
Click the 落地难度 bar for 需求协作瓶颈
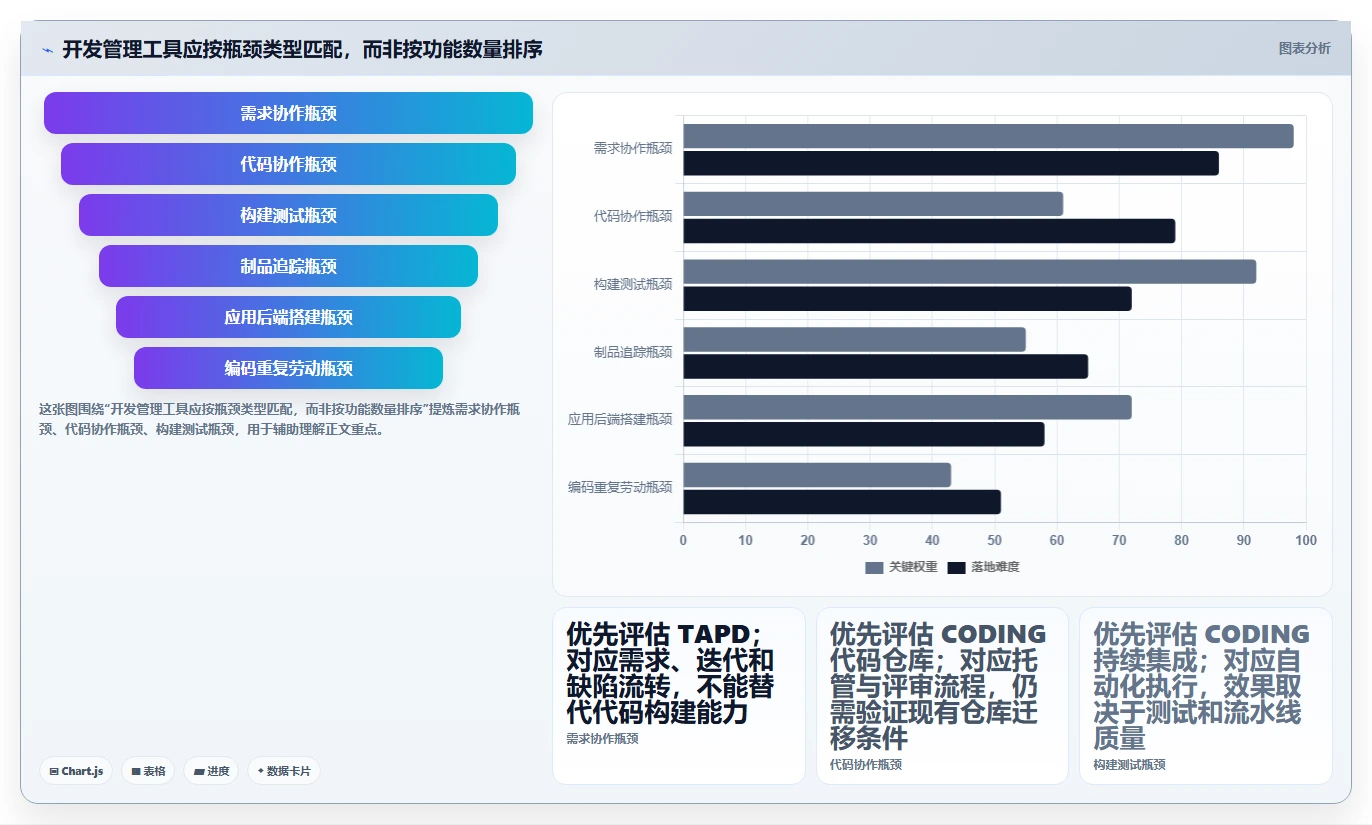[951, 163]
